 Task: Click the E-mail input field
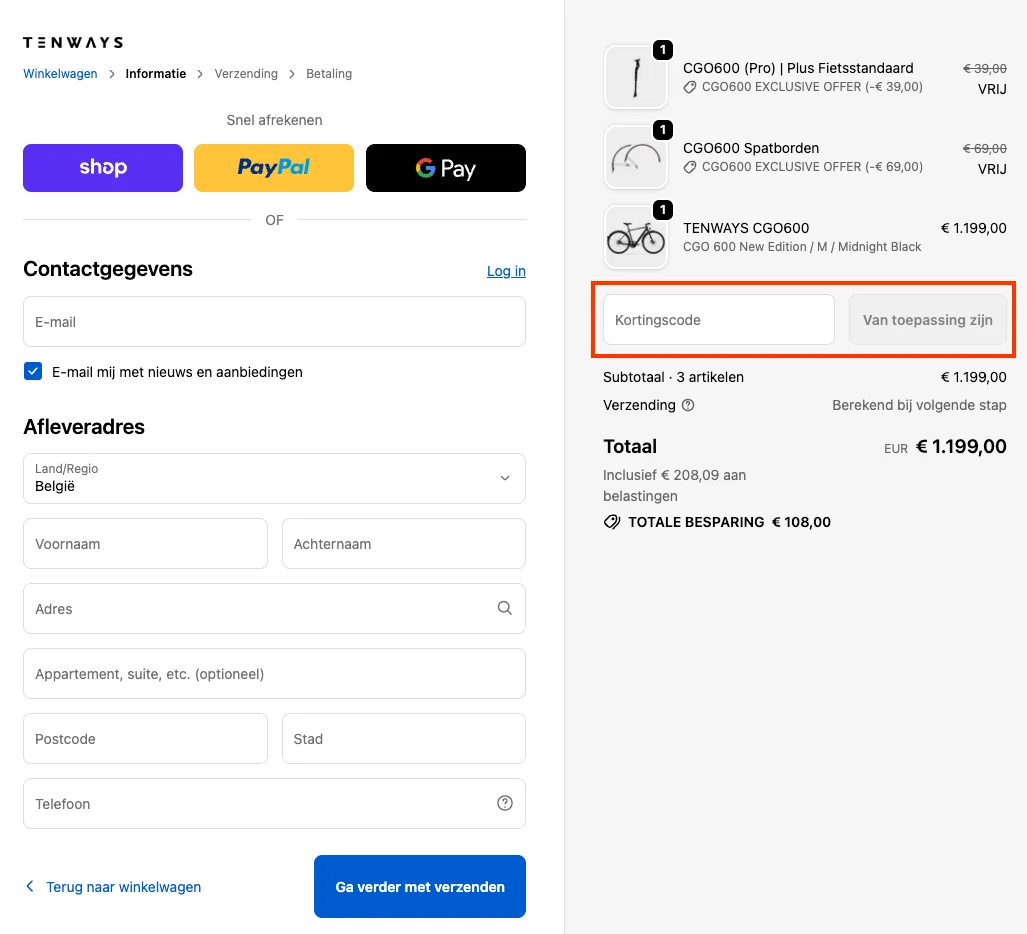pos(274,322)
